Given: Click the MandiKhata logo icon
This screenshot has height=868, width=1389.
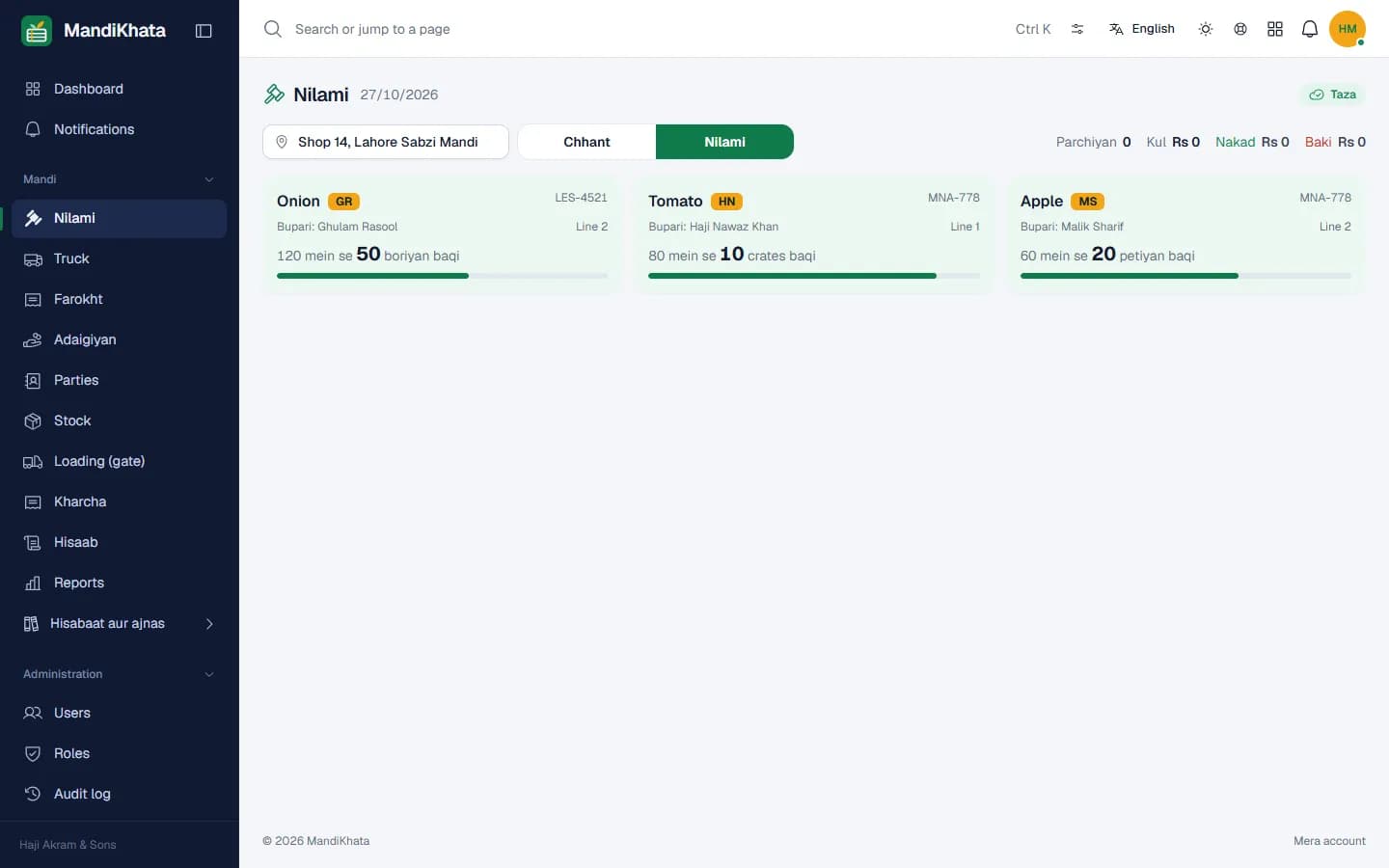Looking at the screenshot, I should 37,31.
